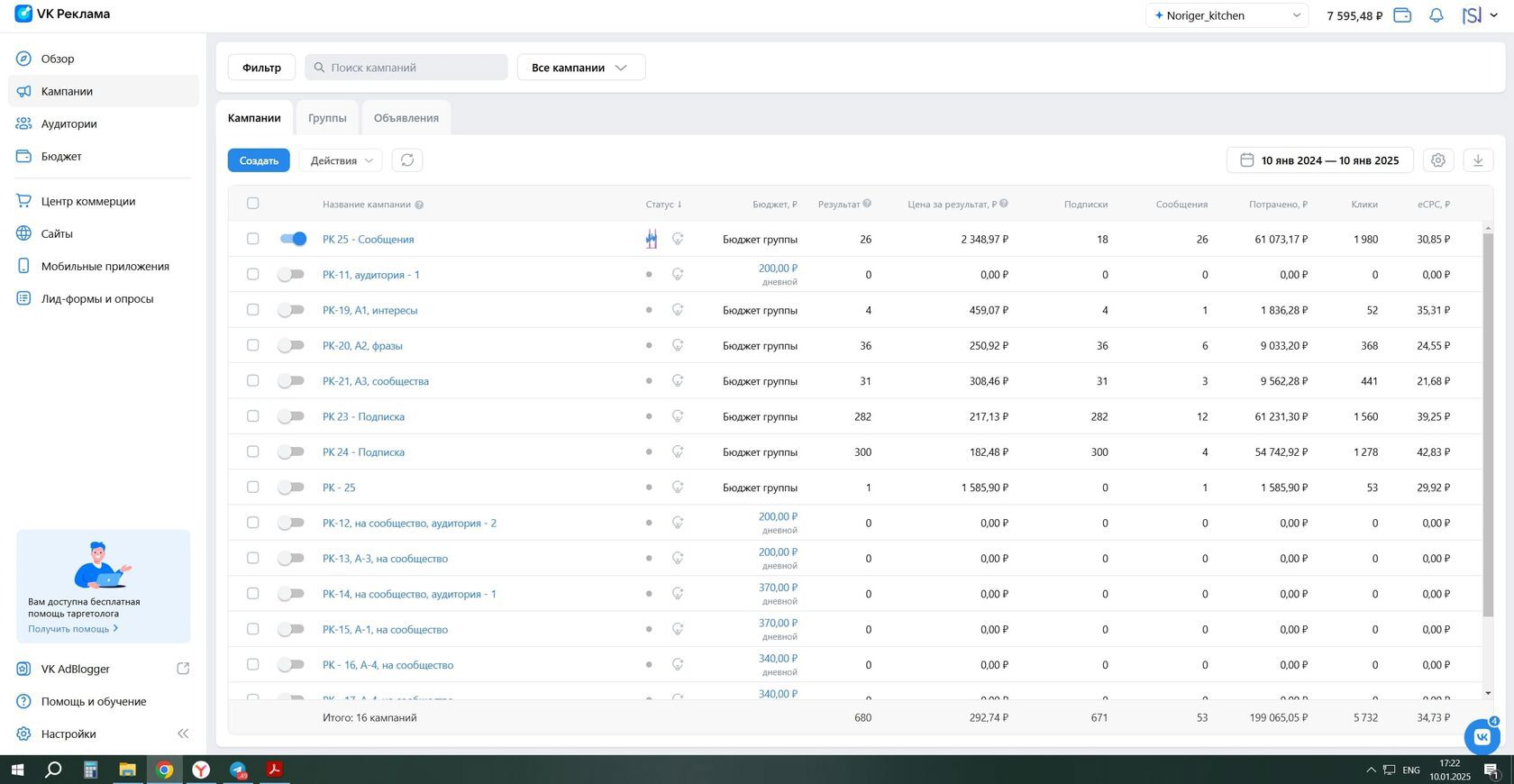Check the box for РК-20, А2, фразы
Image resolution: width=1514 pixels, height=784 pixels.
click(x=253, y=345)
